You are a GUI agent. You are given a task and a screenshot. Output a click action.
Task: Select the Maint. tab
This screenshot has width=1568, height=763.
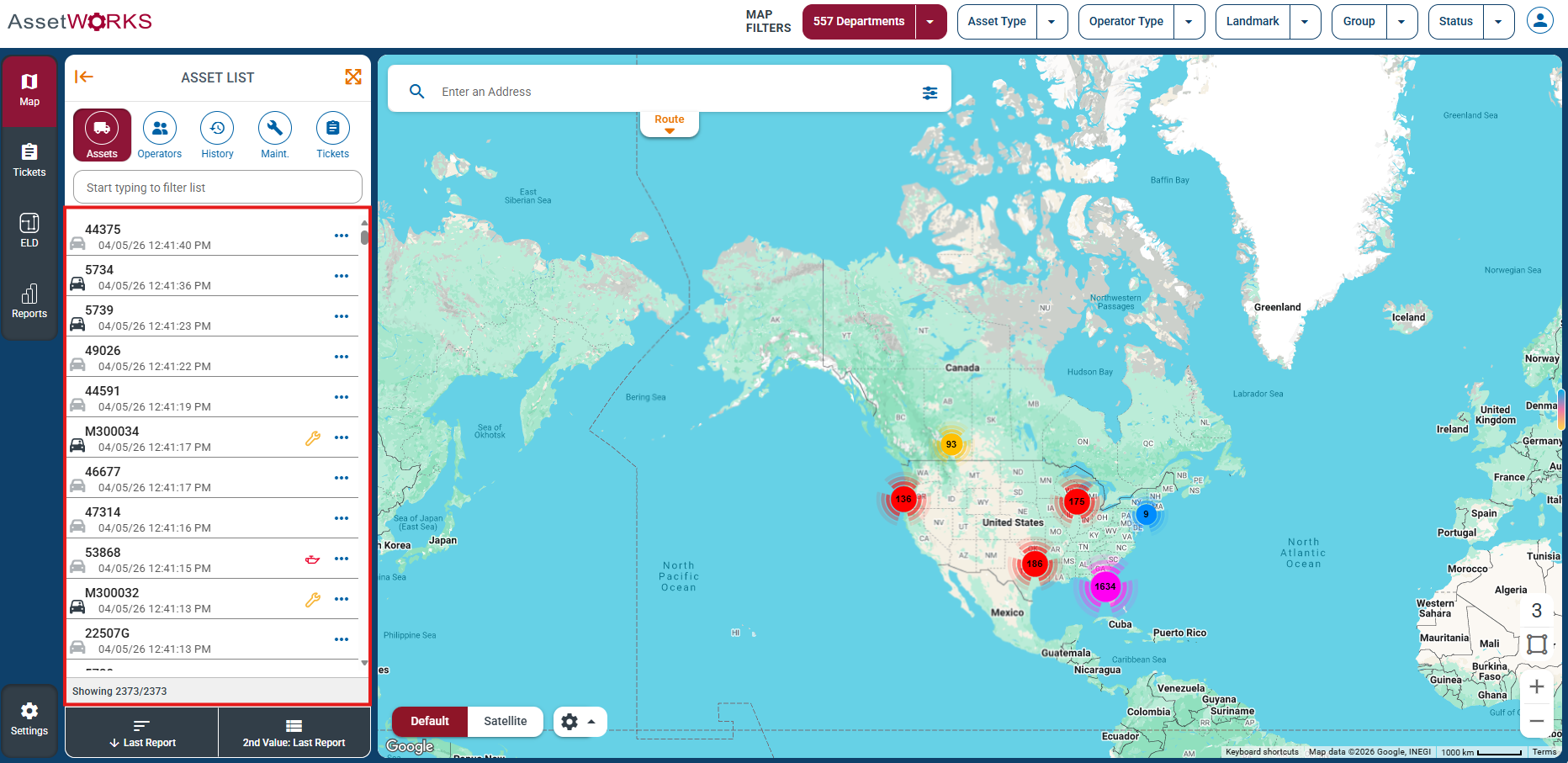click(275, 135)
